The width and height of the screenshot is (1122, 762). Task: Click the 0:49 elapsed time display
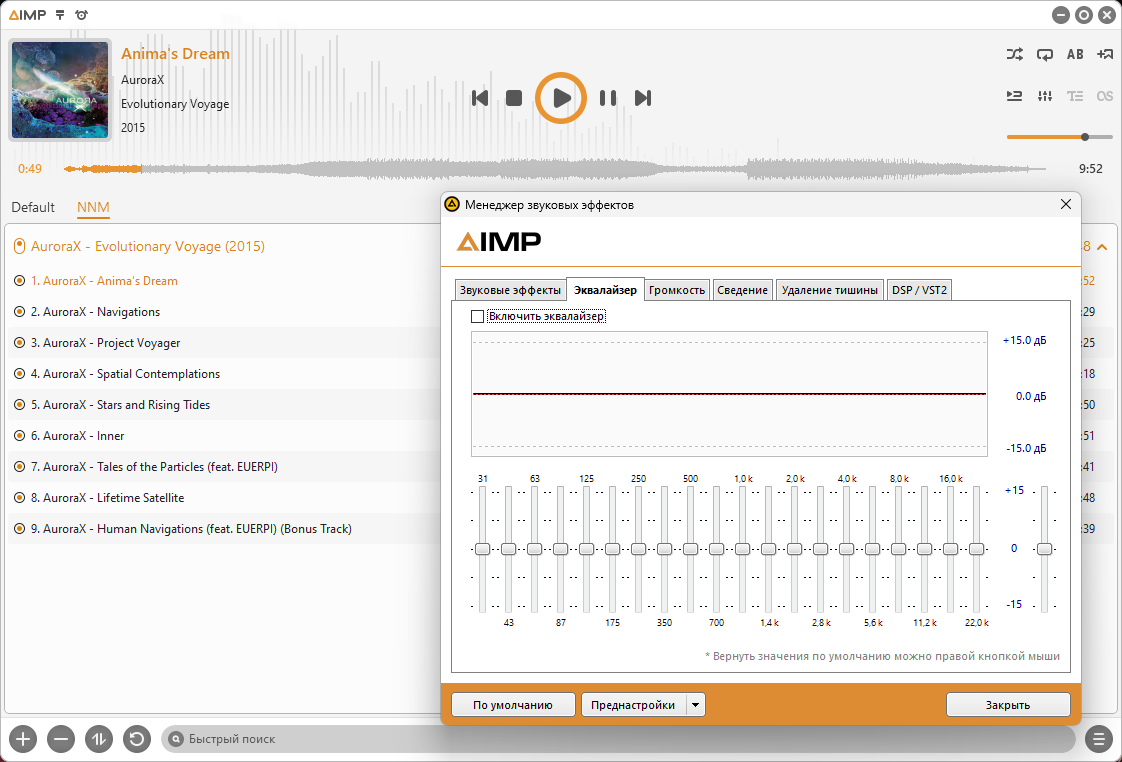(x=30, y=169)
